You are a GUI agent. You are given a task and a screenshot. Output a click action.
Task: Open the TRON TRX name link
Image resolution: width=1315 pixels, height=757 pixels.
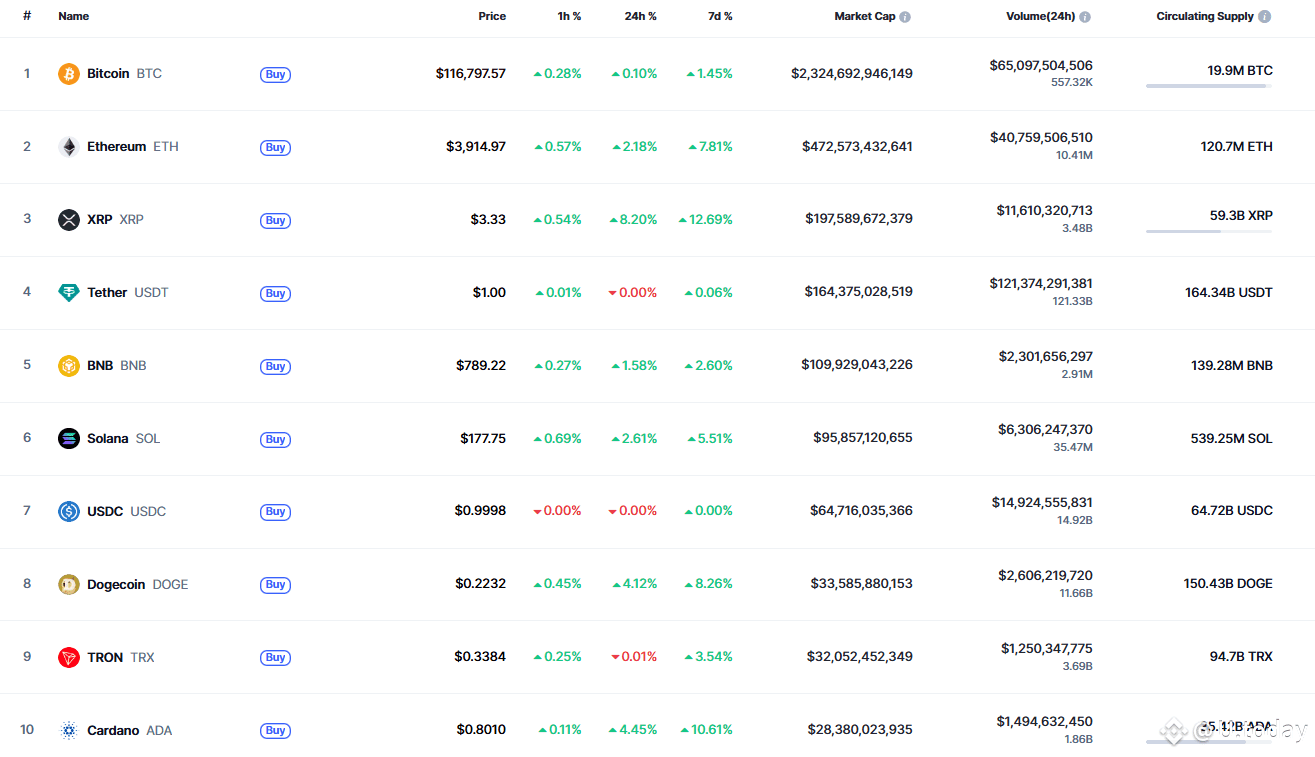121,657
